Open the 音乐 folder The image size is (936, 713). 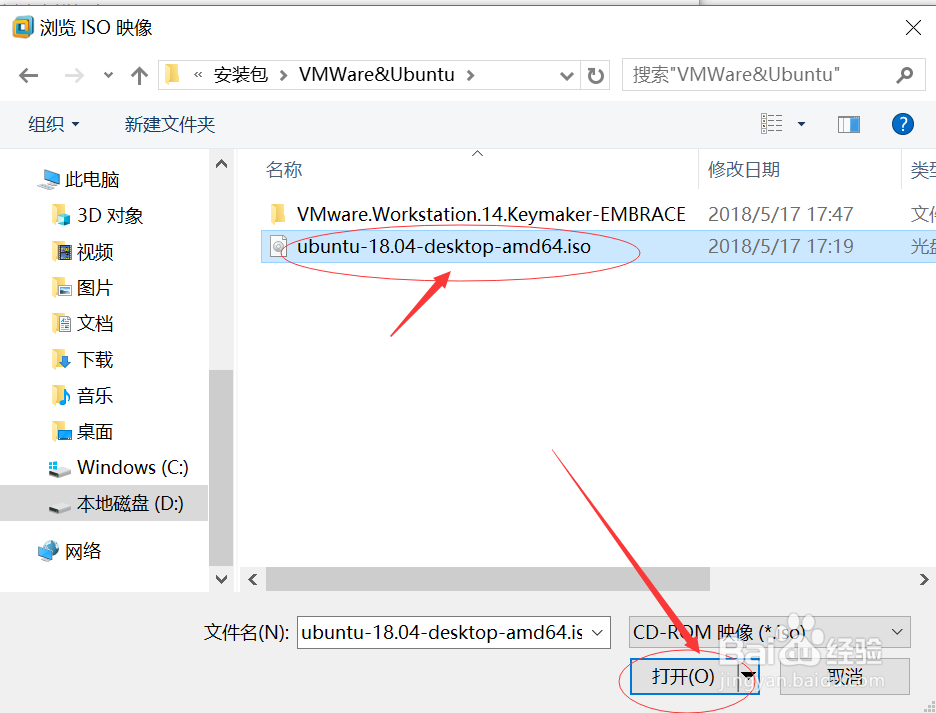click(83, 395)
